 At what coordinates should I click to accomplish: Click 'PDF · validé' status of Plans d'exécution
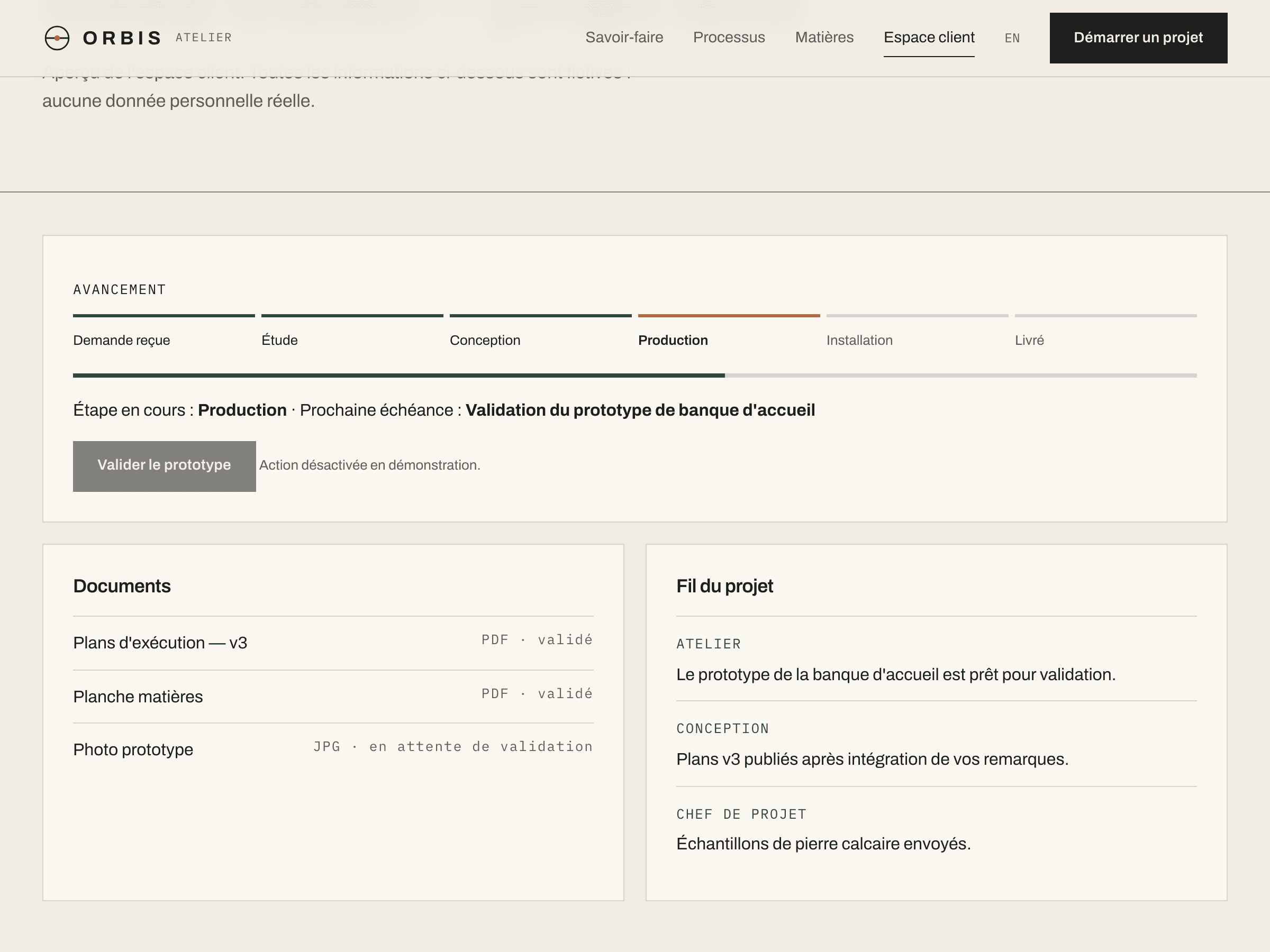tap(537, 639)
